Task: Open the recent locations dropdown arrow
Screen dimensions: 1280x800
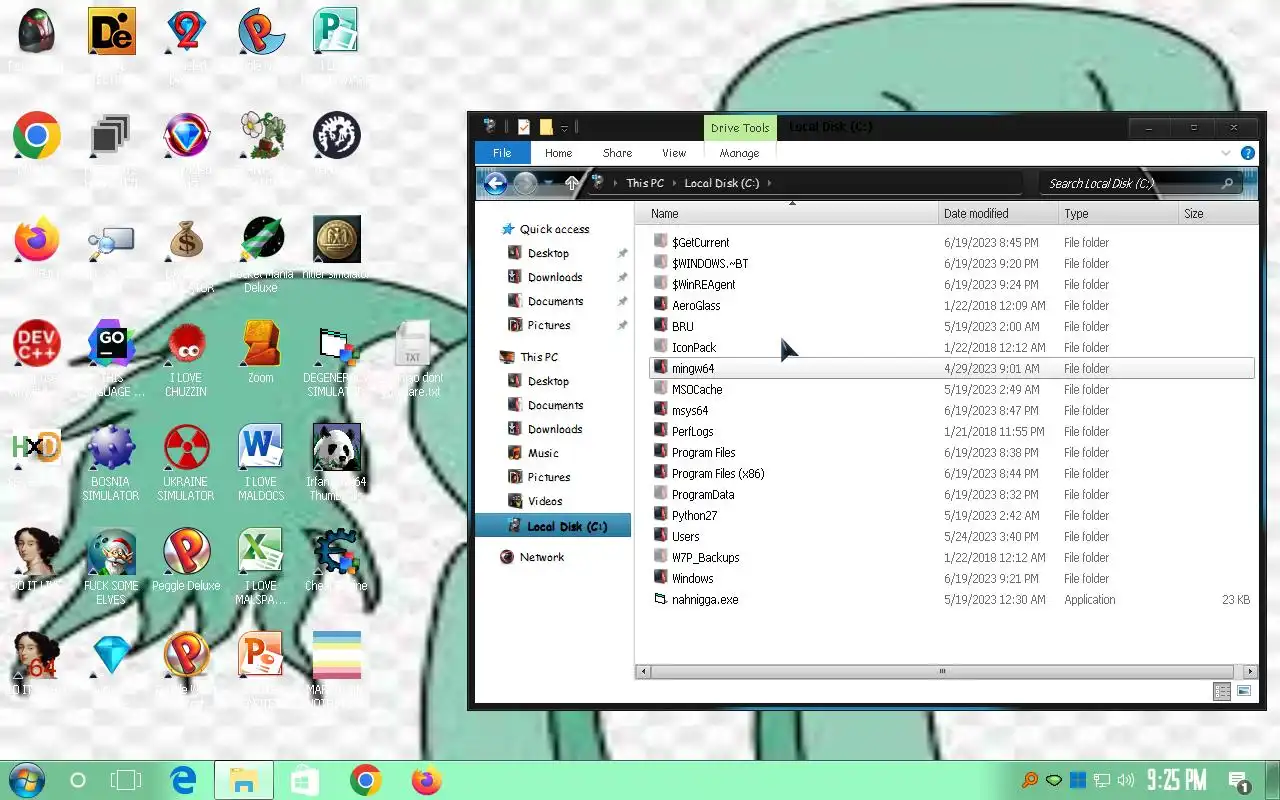Action: (548, 183)
